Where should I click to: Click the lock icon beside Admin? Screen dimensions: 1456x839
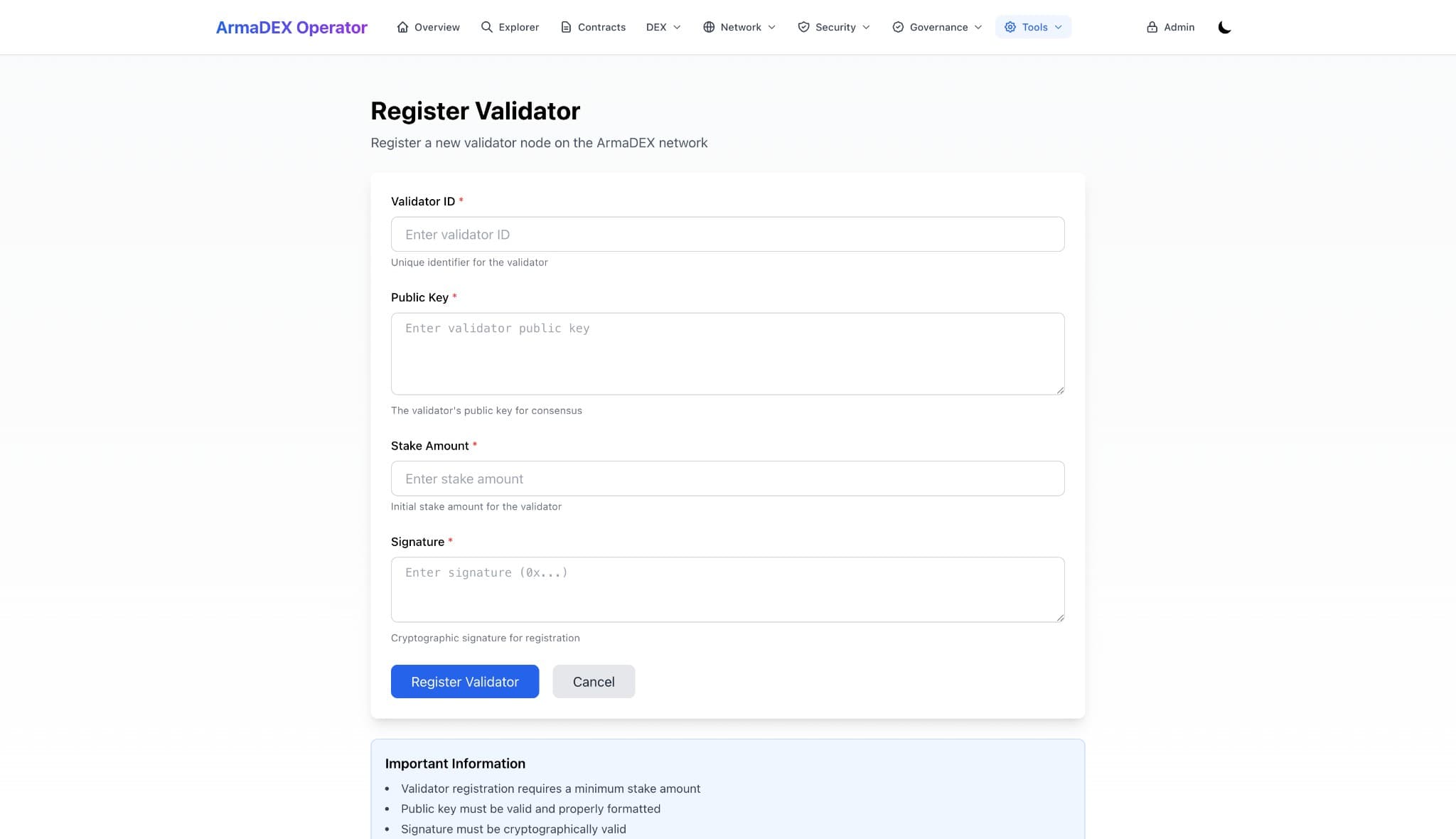(1151, 27)
